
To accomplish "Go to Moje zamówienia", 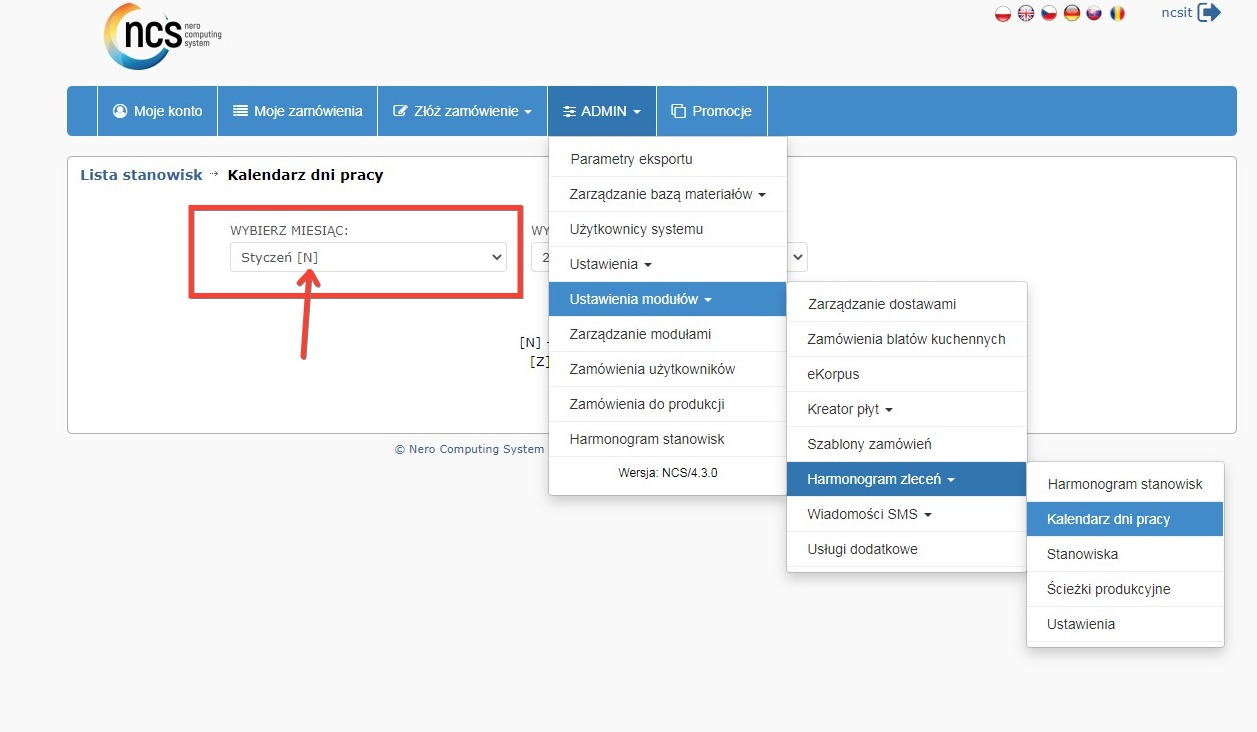I will click(x=297, y=111).
